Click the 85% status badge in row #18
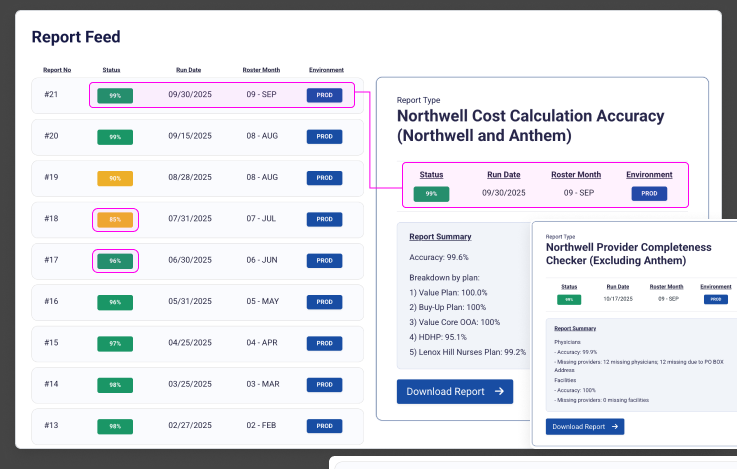737x469 pixels. click(x=115, y=219)
